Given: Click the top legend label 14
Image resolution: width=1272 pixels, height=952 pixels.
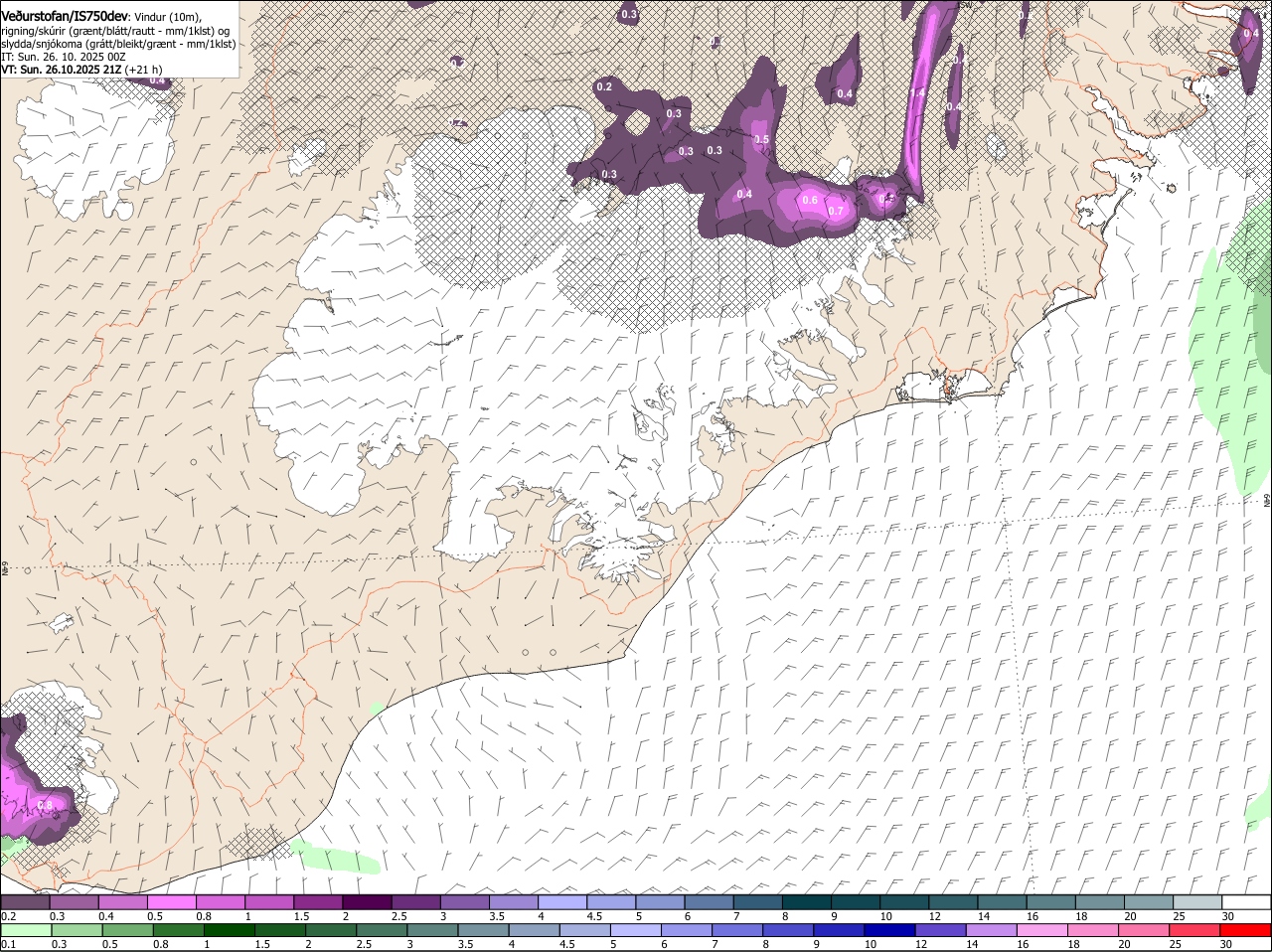Looking at the screenshot, I should coord(983,915).
